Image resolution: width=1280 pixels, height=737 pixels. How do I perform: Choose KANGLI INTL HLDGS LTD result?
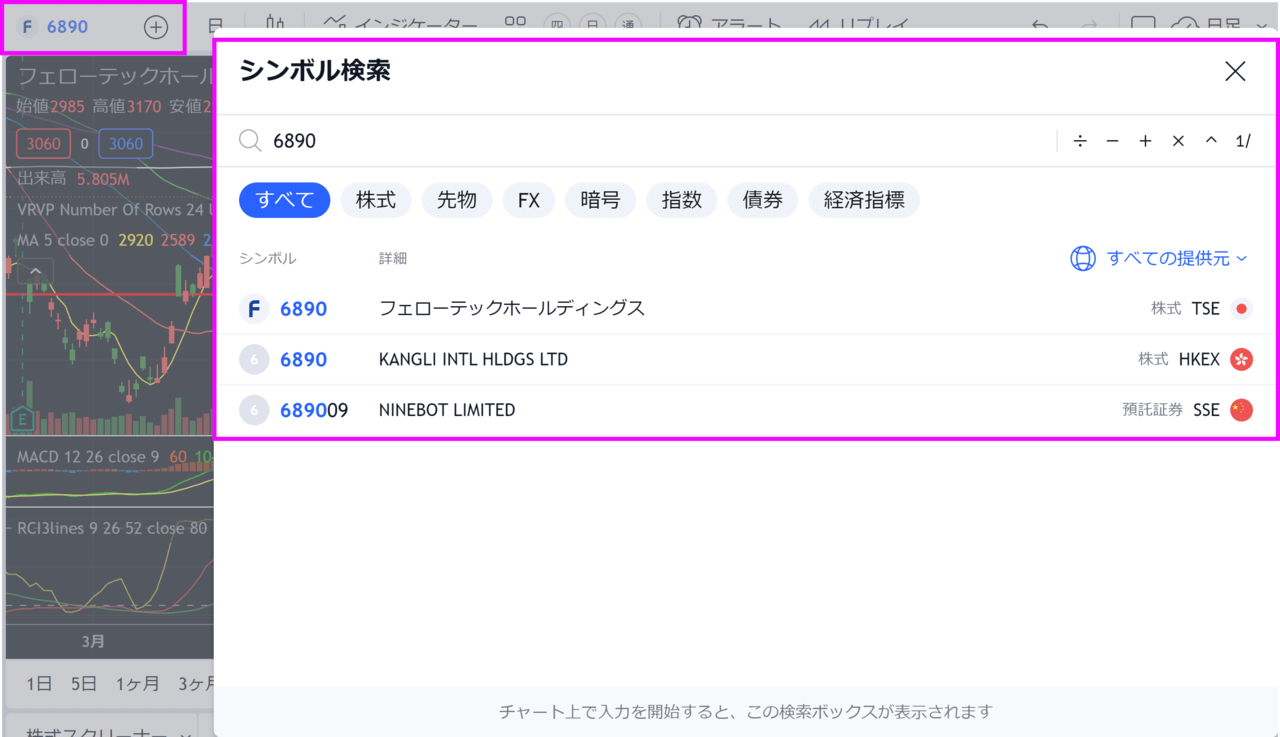click(746, 359)
